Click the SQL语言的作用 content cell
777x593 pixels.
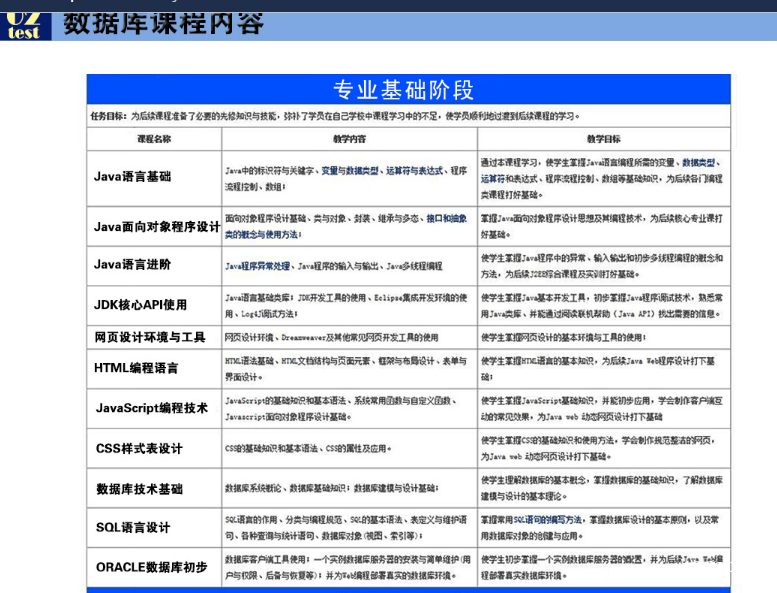point(349,528)
